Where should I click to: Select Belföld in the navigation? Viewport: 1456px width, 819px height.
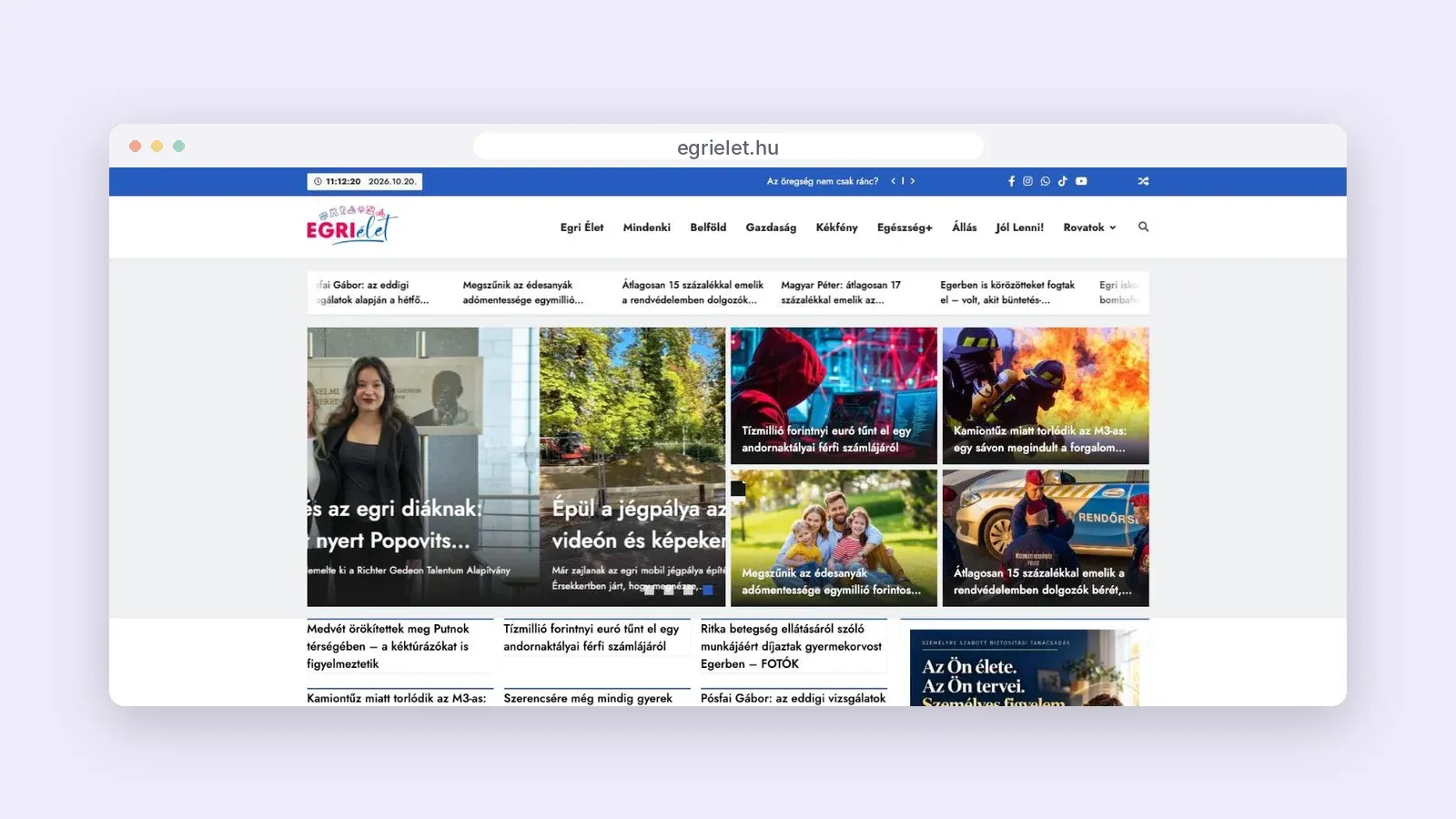click(x=708, y=227)
